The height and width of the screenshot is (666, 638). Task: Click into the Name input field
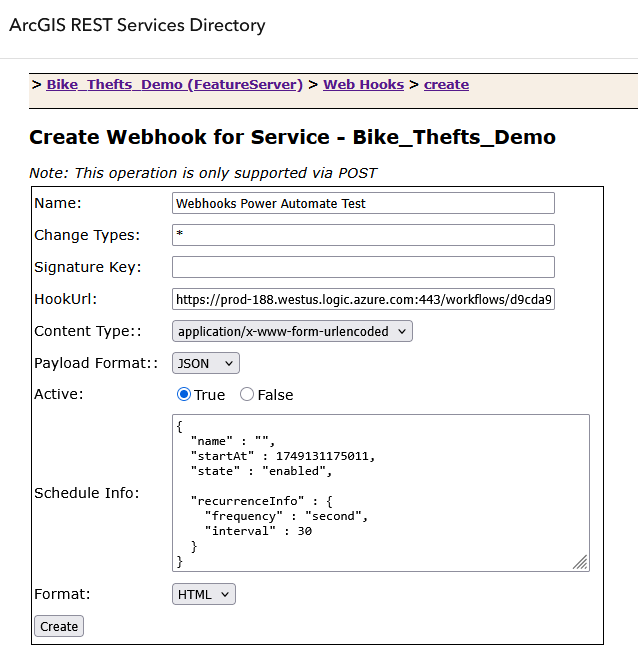tap(363, 203)
